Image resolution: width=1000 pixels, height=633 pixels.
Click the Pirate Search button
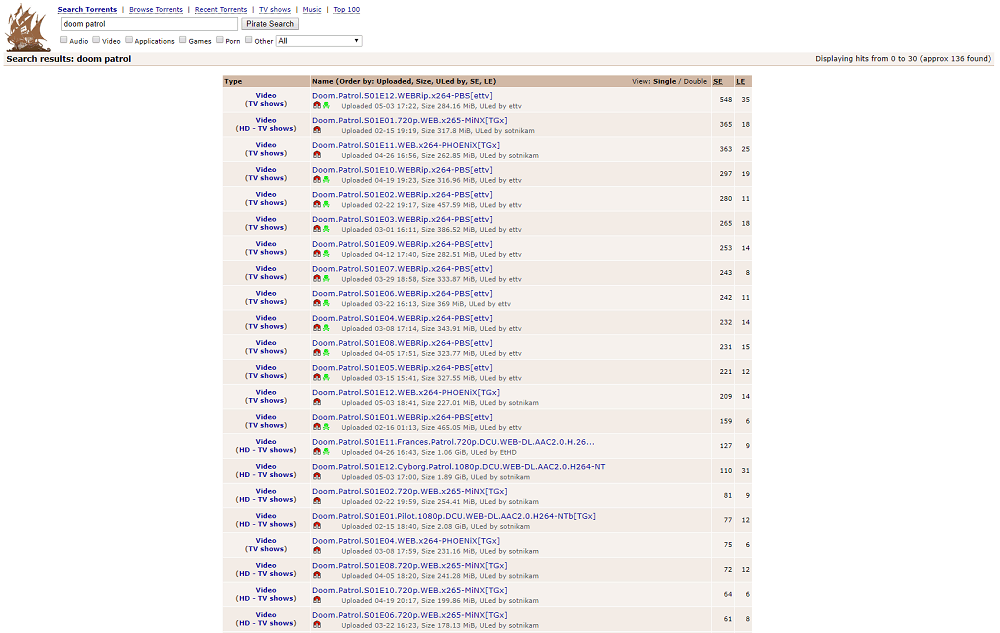tap(270, 24)
